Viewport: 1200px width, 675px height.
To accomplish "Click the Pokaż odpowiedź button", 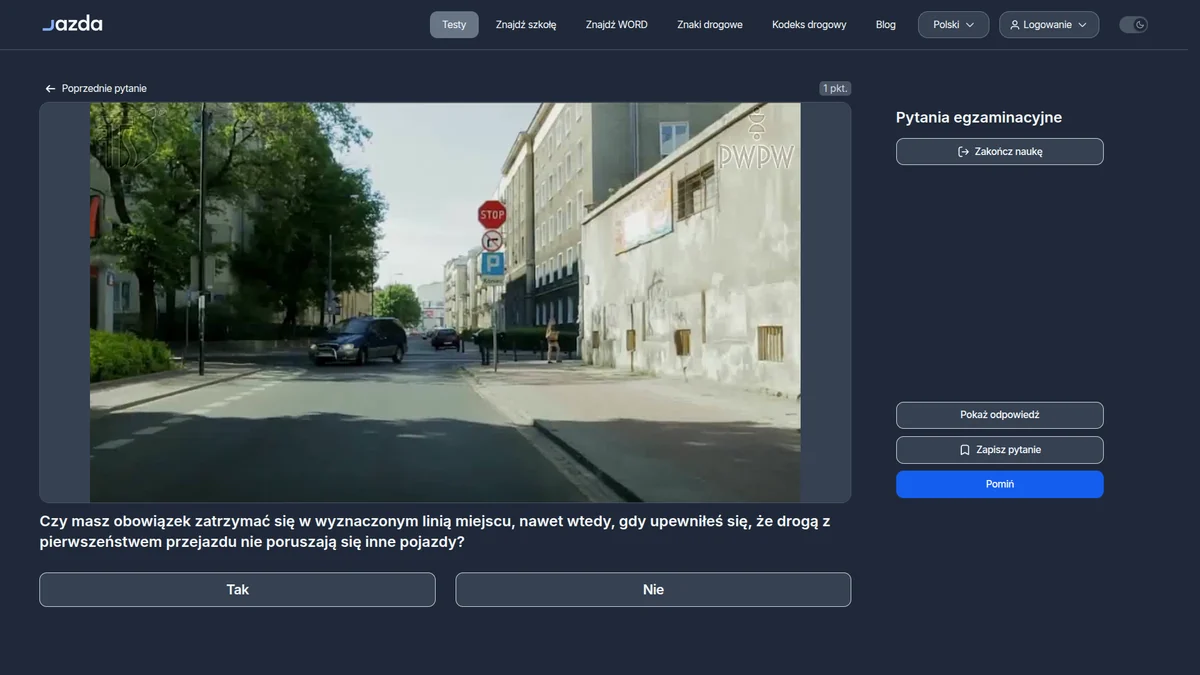I will [1000, 415].
